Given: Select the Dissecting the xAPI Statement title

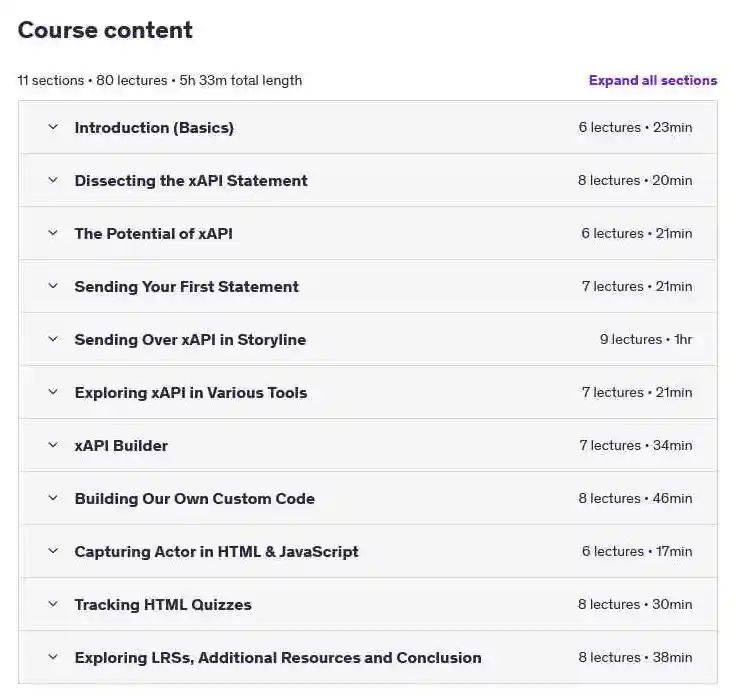Looking at the screenshot, I should [x=191, y=180].
